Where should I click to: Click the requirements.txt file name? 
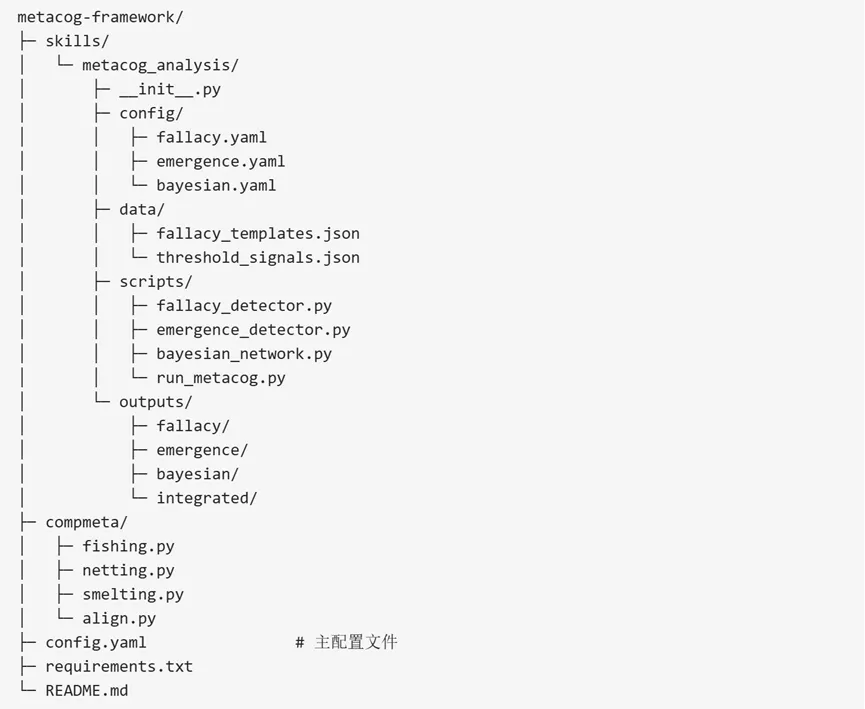click(x=119, y=666)
